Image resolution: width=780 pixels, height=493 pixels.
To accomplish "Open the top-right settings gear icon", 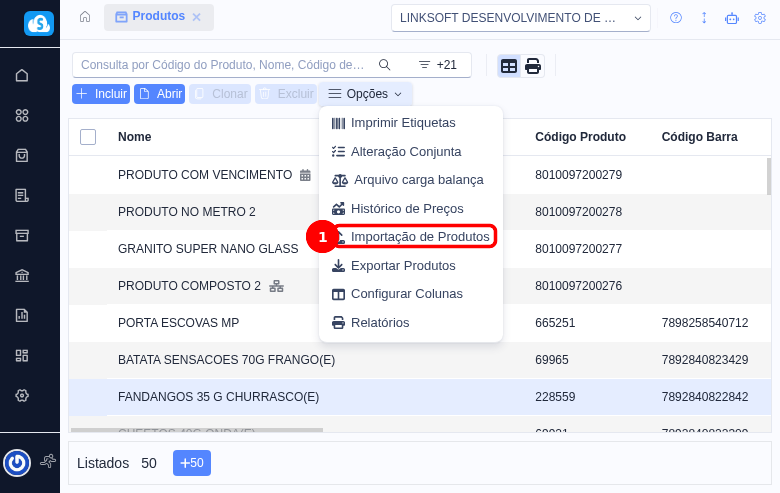I will 760,18.
